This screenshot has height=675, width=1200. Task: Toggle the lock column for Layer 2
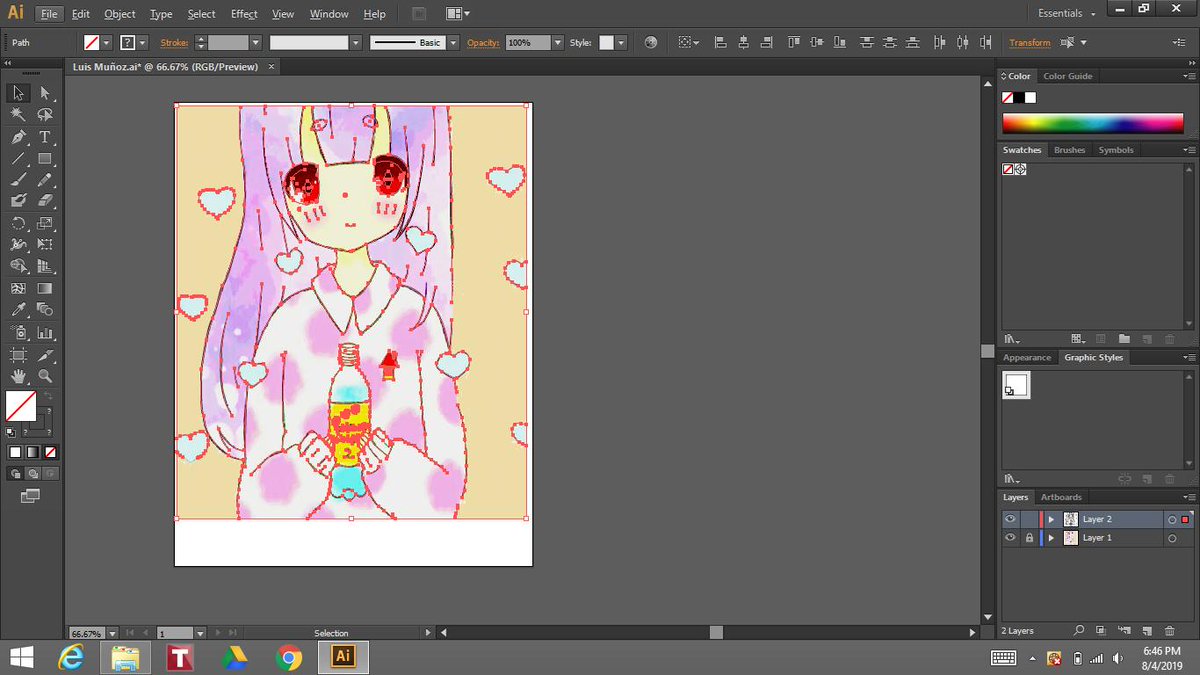[1028, 519]
